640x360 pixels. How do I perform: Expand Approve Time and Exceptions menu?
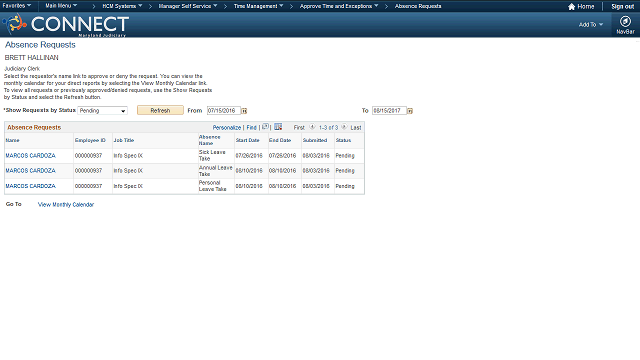pos(339,6)
